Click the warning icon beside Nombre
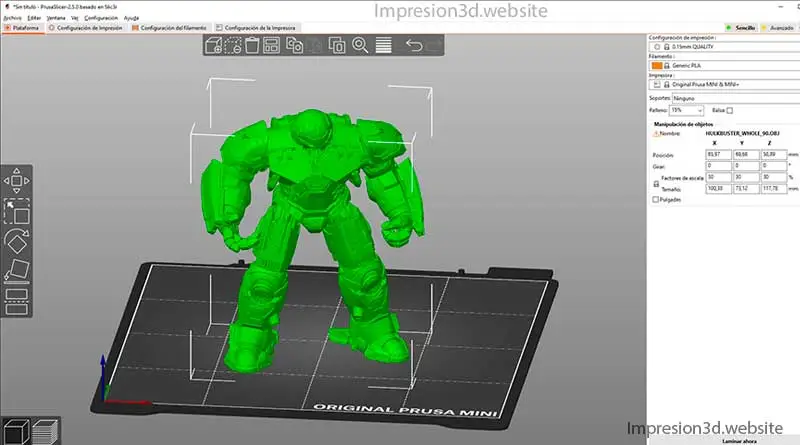Image resolution: width=800 pixels, height=445 pixels. [656, 133]
